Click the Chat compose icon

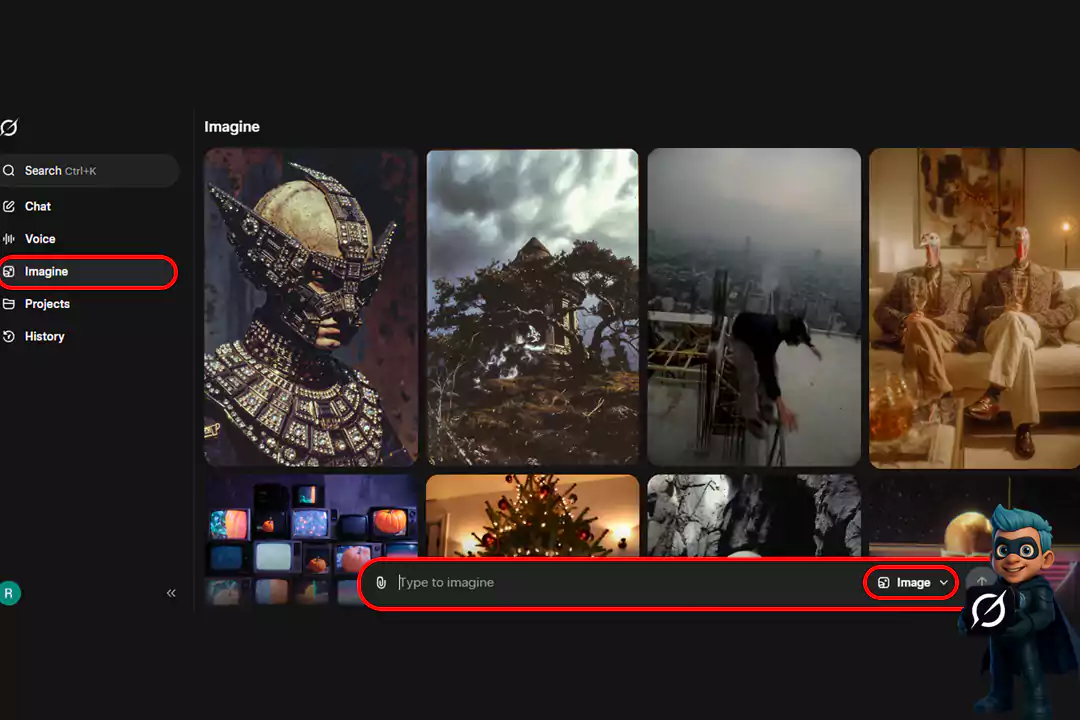point(9,206)
